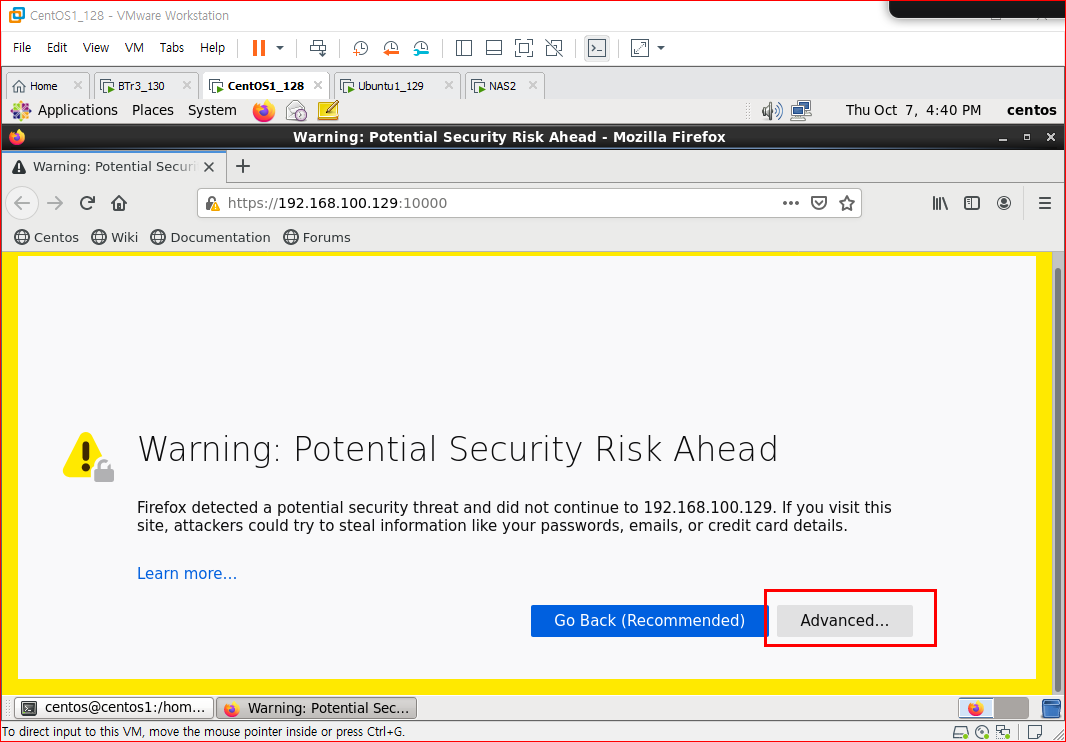The width and height of the screenshot is (1066, 742).
Task: Close the Firefox warning tab
Action: 209,167
